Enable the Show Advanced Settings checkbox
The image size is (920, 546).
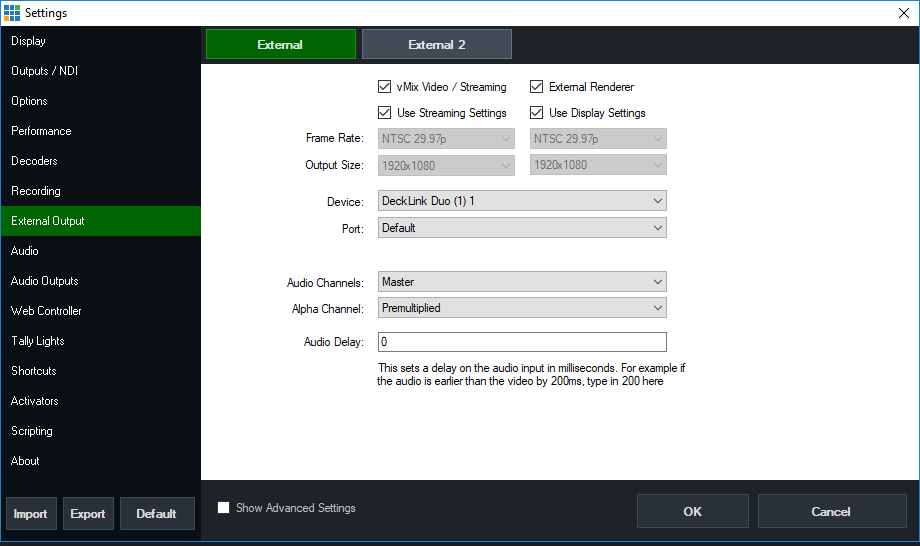click(x=224, y=508)
